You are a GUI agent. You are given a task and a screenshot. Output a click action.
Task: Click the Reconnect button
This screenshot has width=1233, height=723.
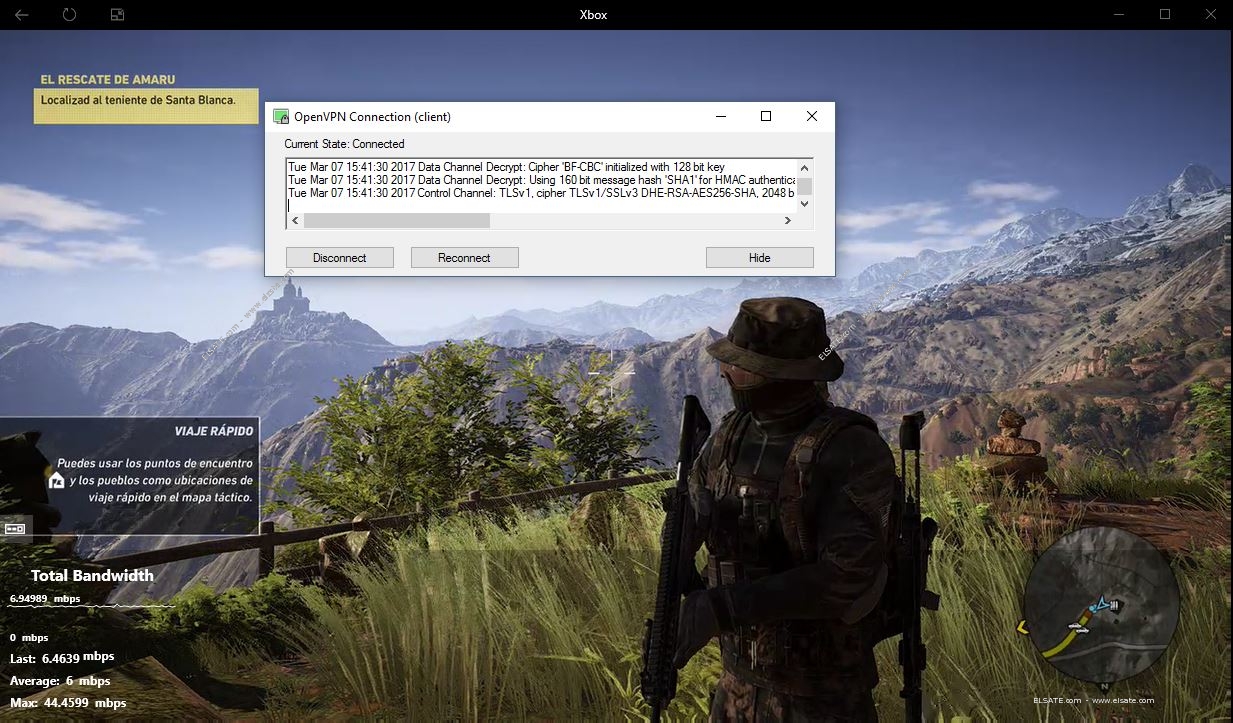pos(464,258)
